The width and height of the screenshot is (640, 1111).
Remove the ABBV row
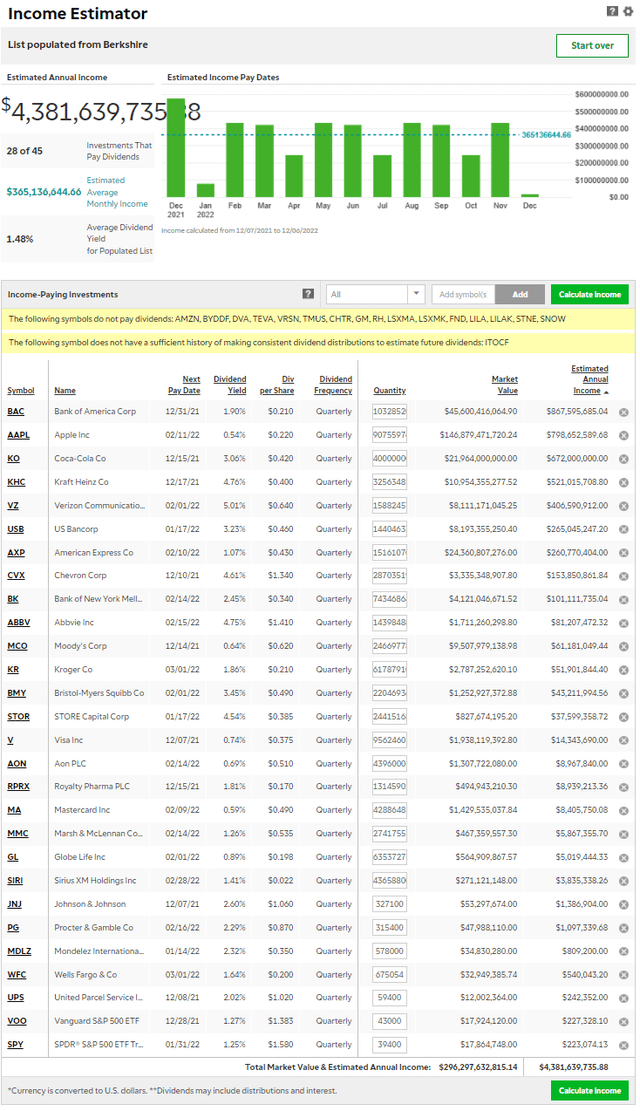(624, 623)
